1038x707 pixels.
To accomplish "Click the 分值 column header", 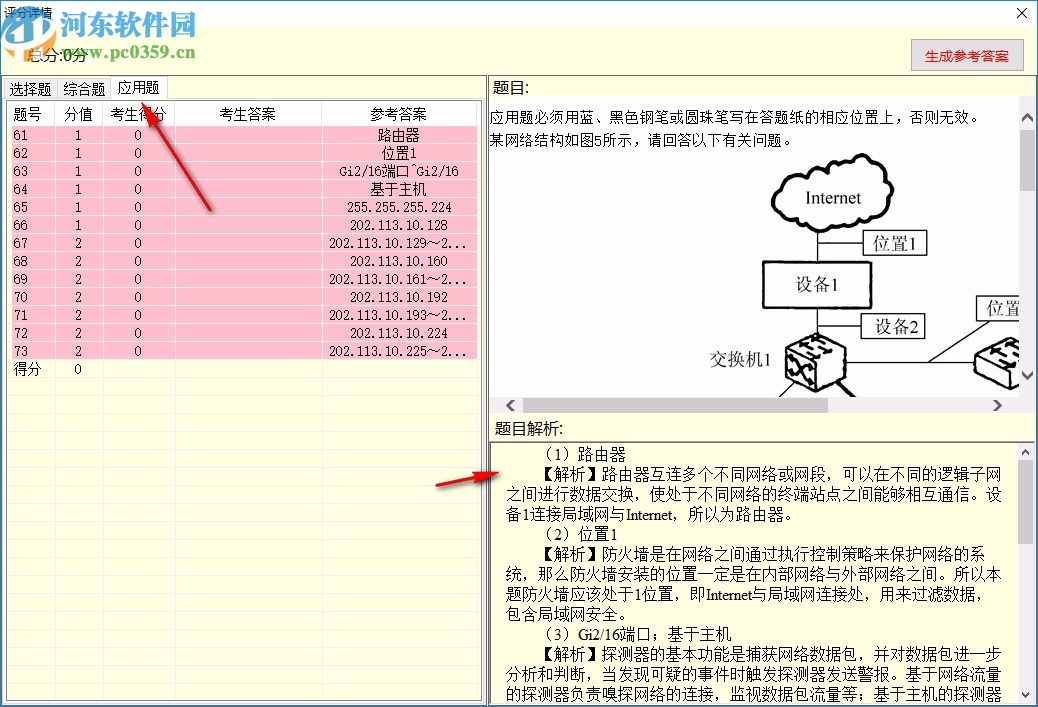I will pos(79,114).
